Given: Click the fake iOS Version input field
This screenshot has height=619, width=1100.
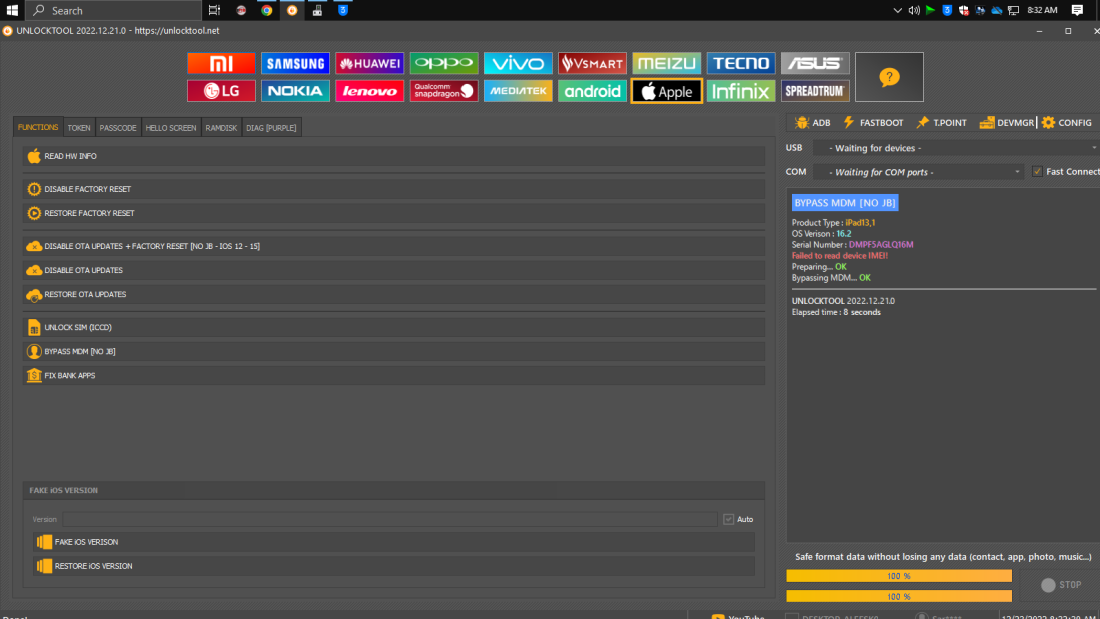Looking at the screenshot, I should 390,519.
